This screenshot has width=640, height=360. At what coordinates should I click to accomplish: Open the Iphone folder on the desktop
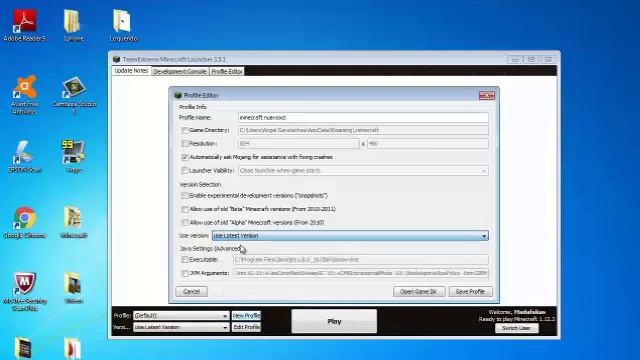point(73,25)
